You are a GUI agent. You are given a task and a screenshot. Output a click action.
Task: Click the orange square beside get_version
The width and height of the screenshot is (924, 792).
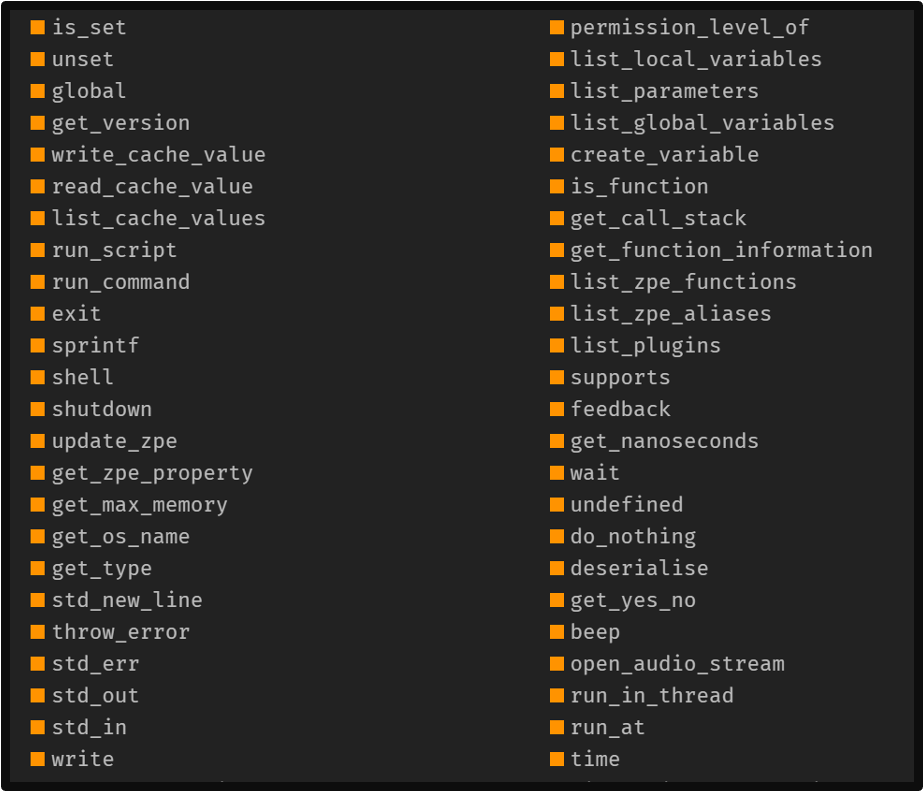(38, 123)
